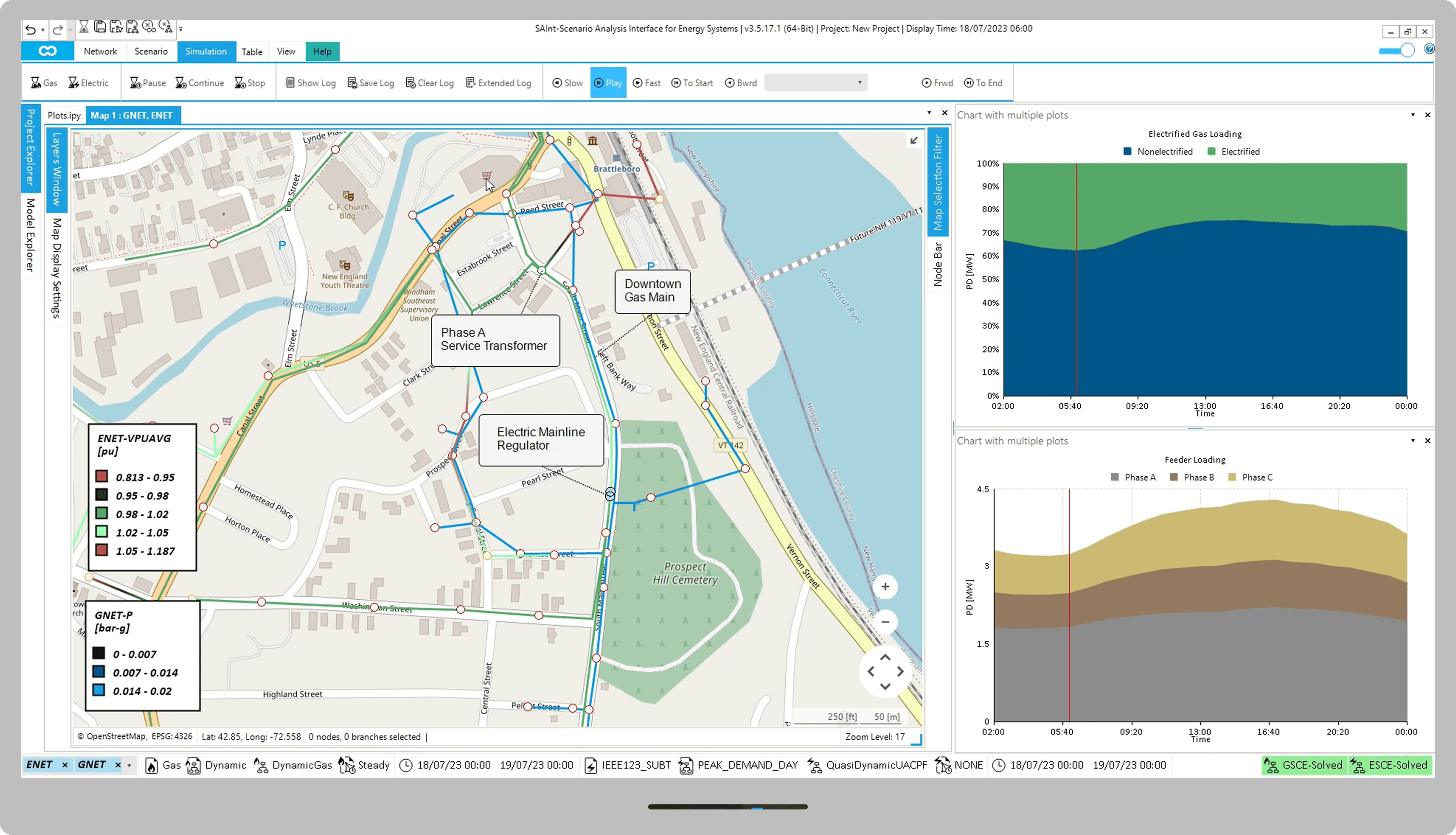Open the playback time dropdown
This screenshot has width=1456, height=835.
[859, 83]
